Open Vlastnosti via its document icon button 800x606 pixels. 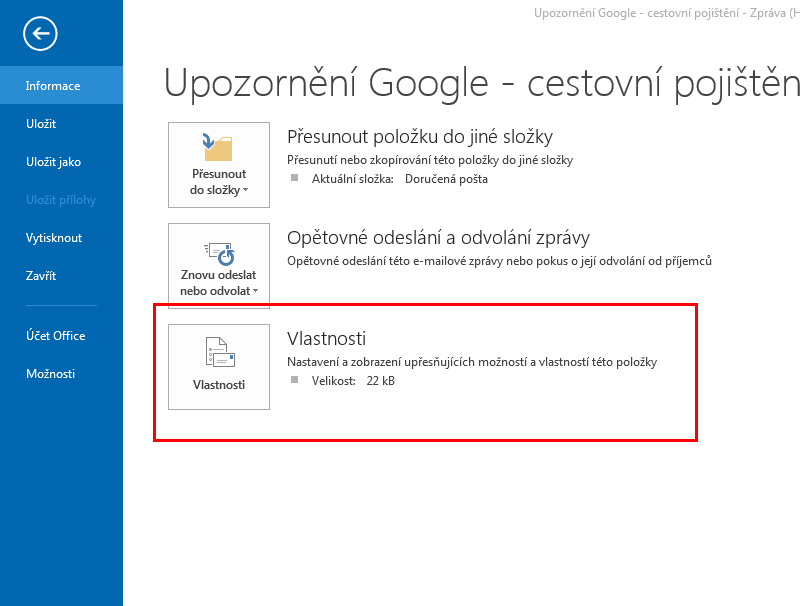click(x=218, y=353)
